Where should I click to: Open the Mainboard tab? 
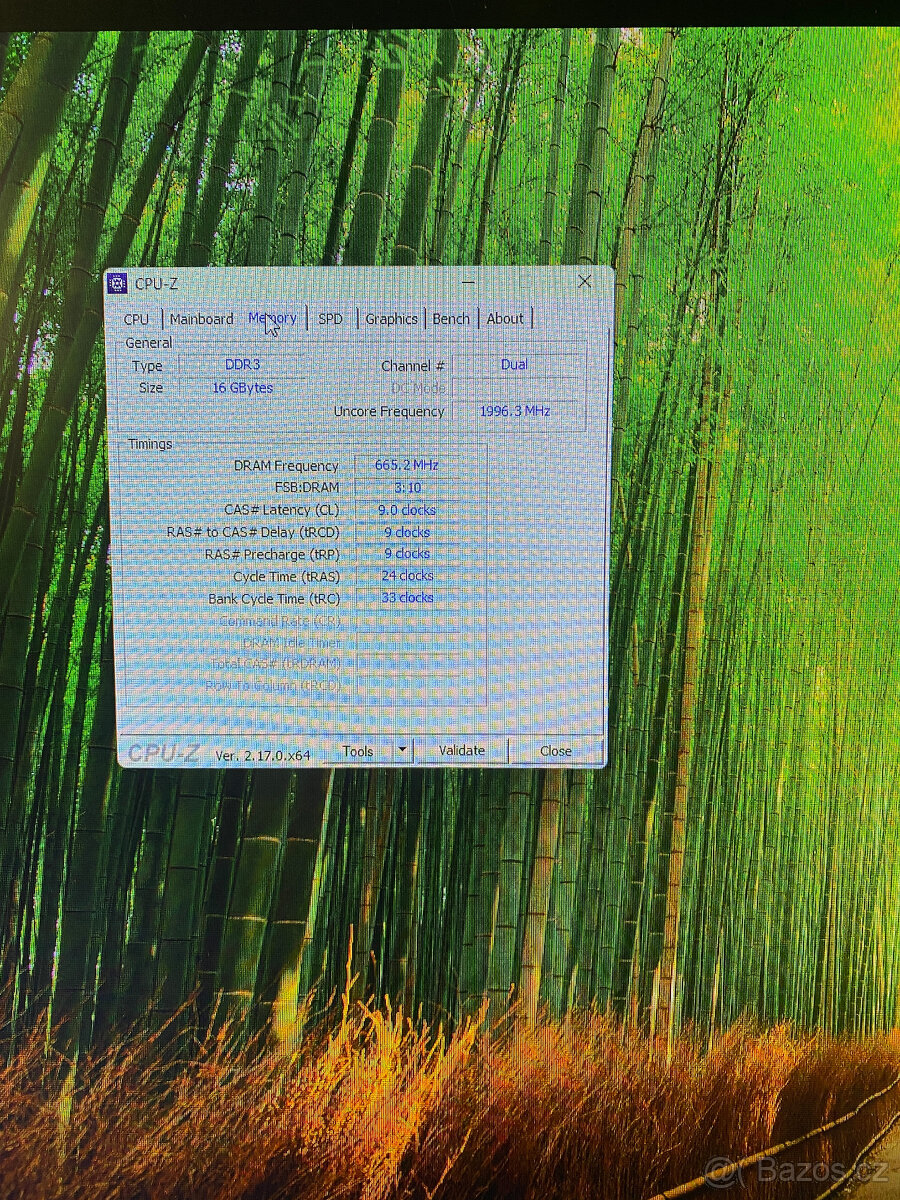coord(202,319)
